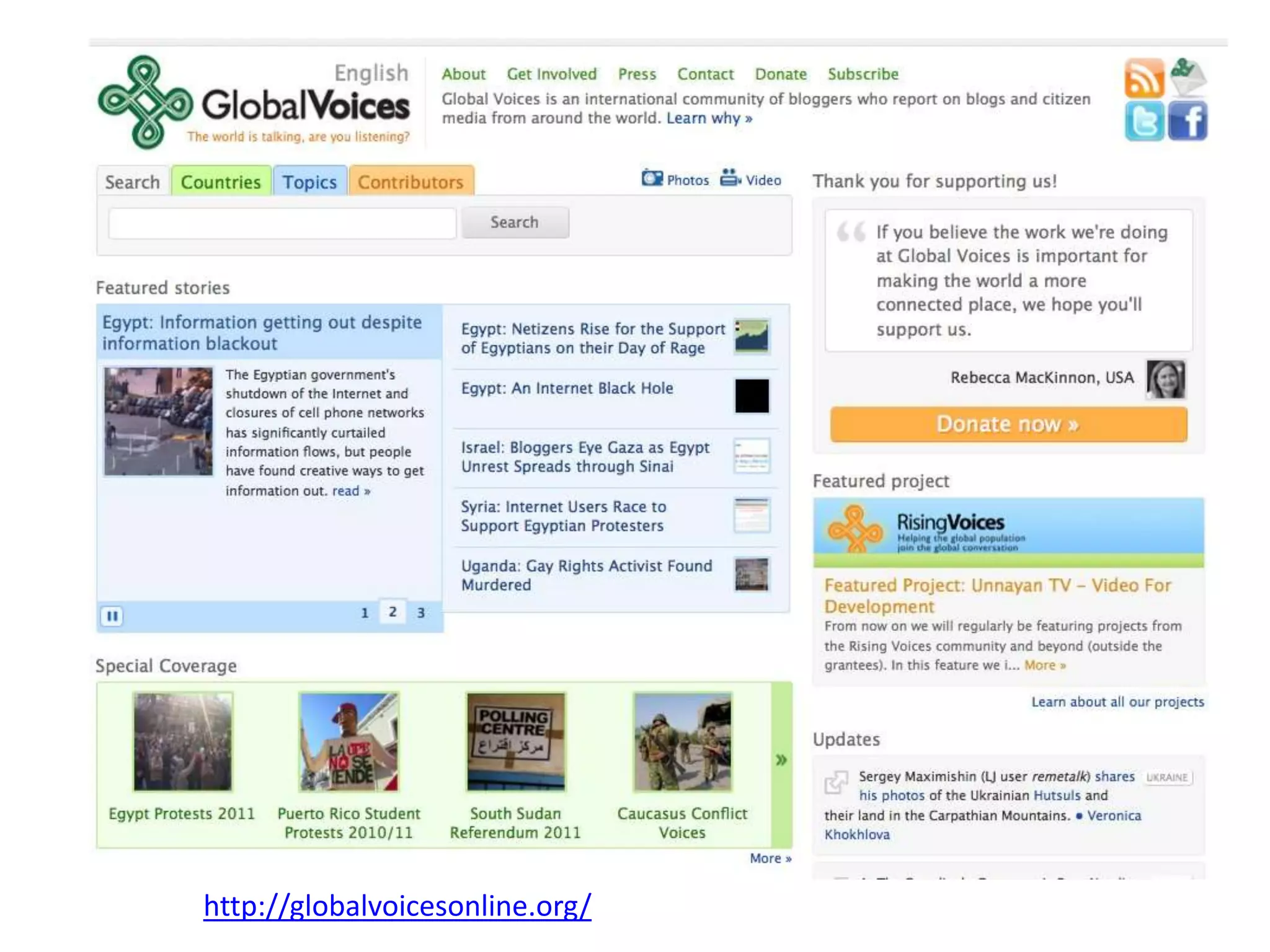
Task: Click the Video camera icon
Action: pyautogui.click(x=730, y=178)
